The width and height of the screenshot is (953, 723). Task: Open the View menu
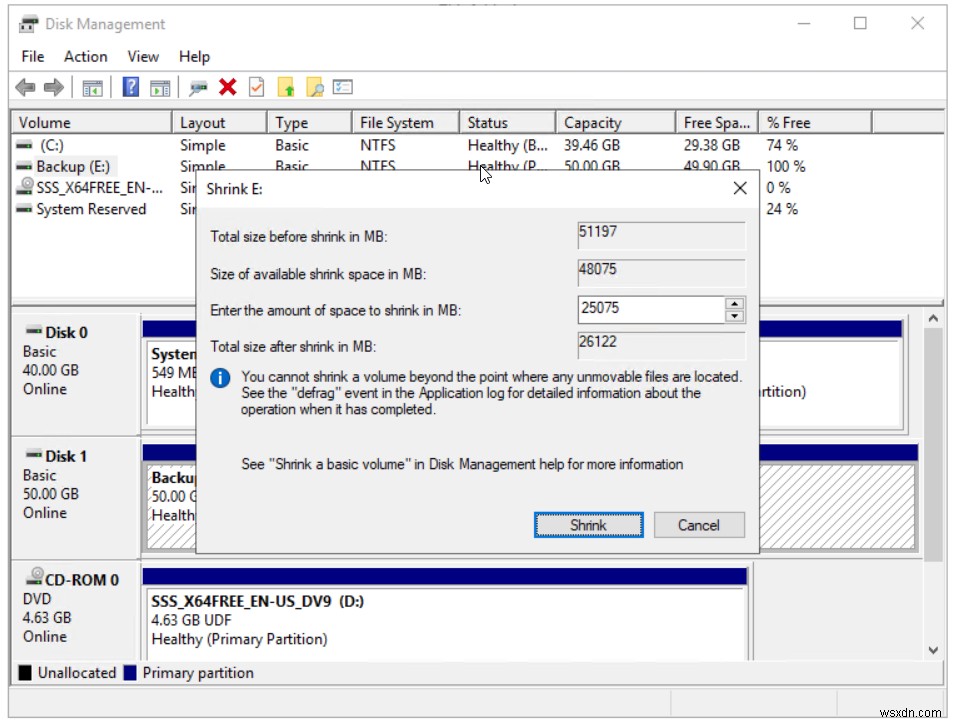click(x=142, y=56)
